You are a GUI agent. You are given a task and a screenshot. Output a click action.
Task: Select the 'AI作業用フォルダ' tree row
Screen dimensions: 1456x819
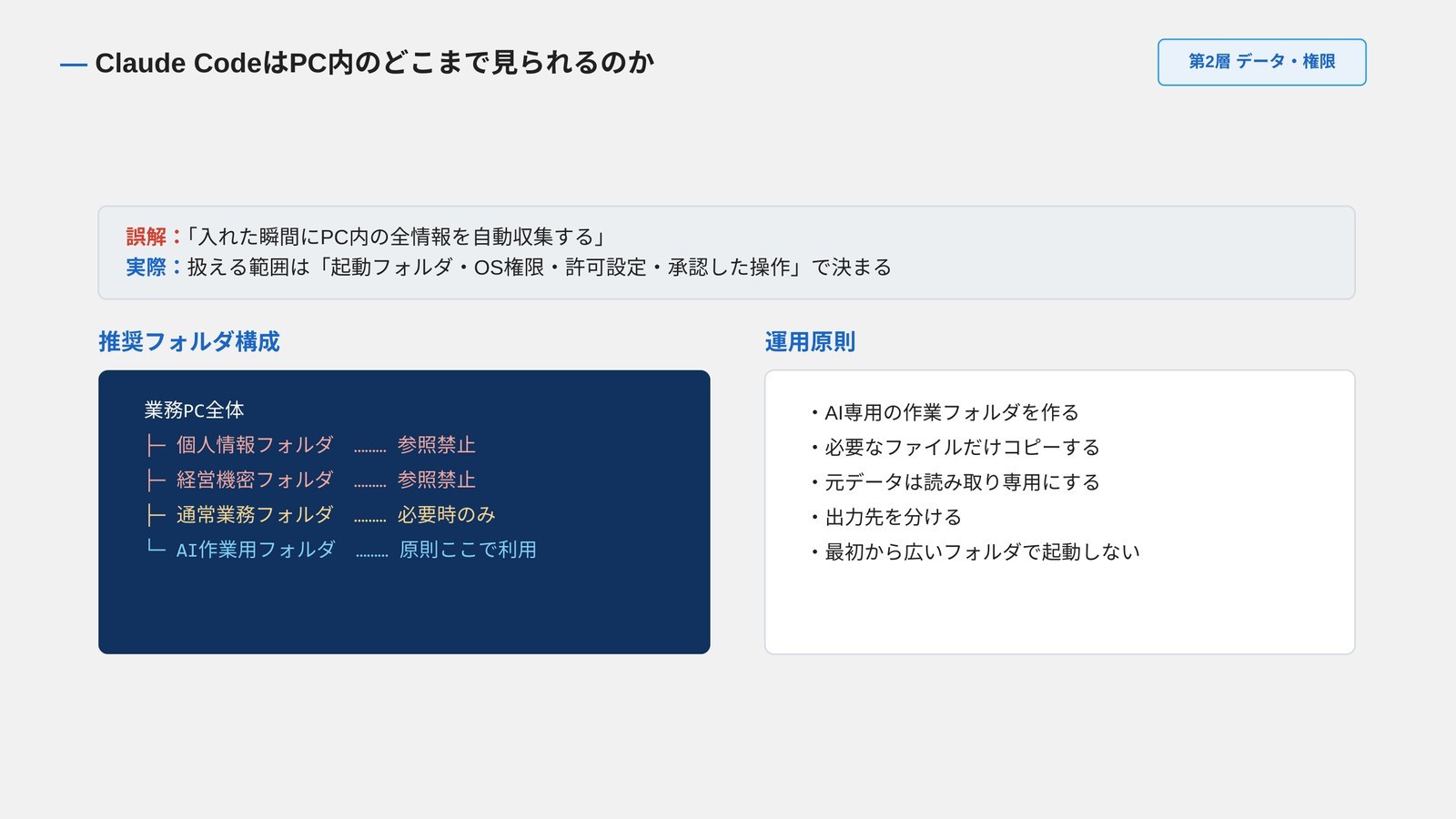pos(341,550)
